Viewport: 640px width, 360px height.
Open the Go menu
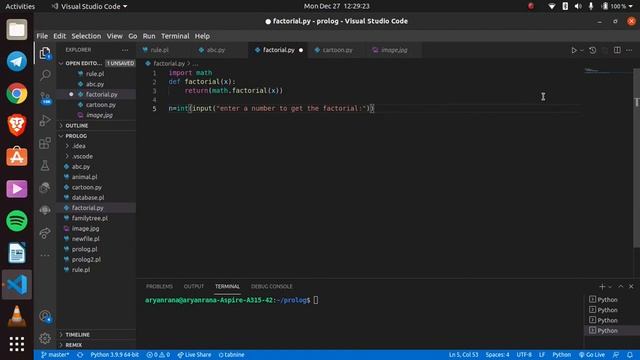click(x=133, y=36)
